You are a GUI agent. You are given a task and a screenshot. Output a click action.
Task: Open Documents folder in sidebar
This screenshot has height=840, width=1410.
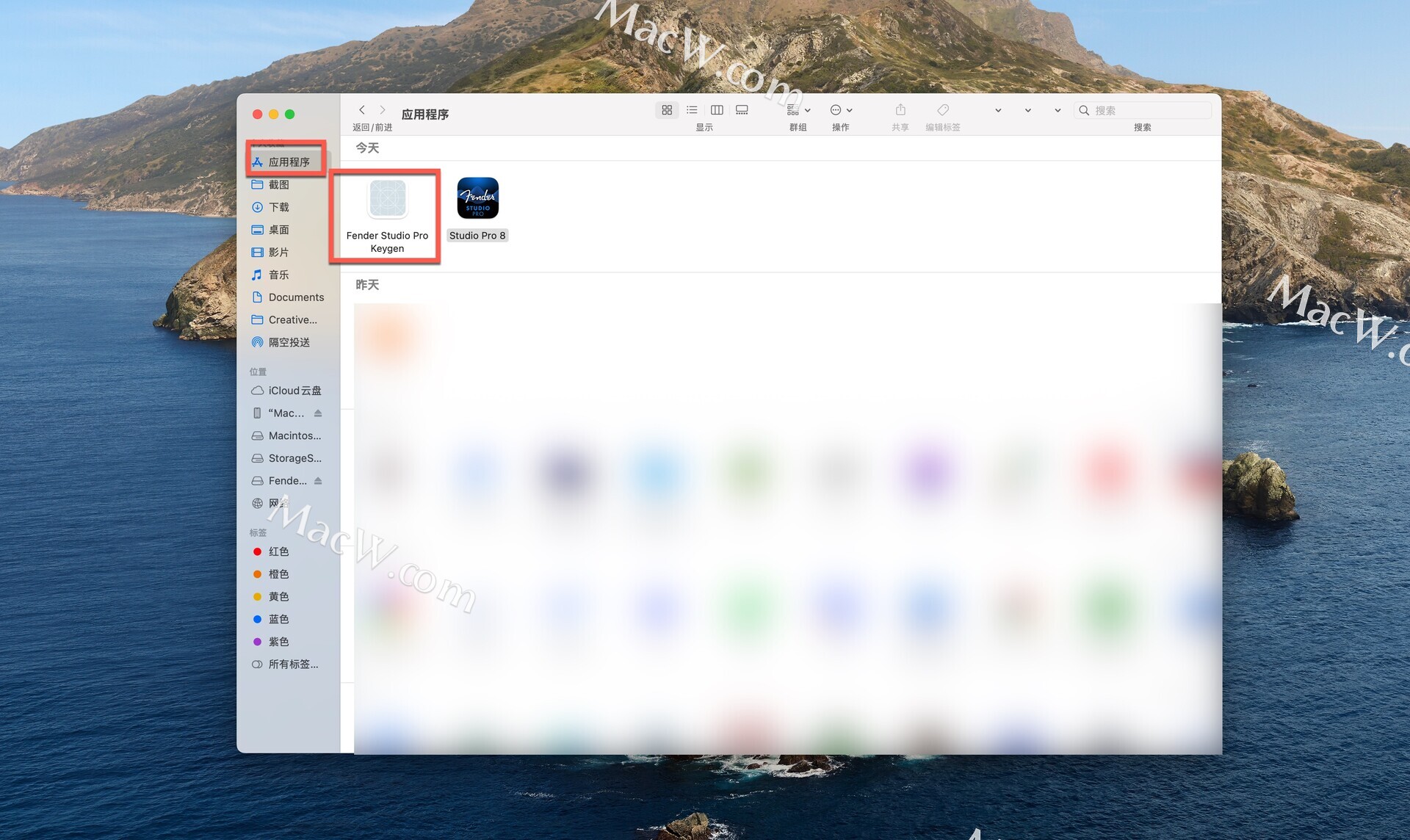[296, 297]
